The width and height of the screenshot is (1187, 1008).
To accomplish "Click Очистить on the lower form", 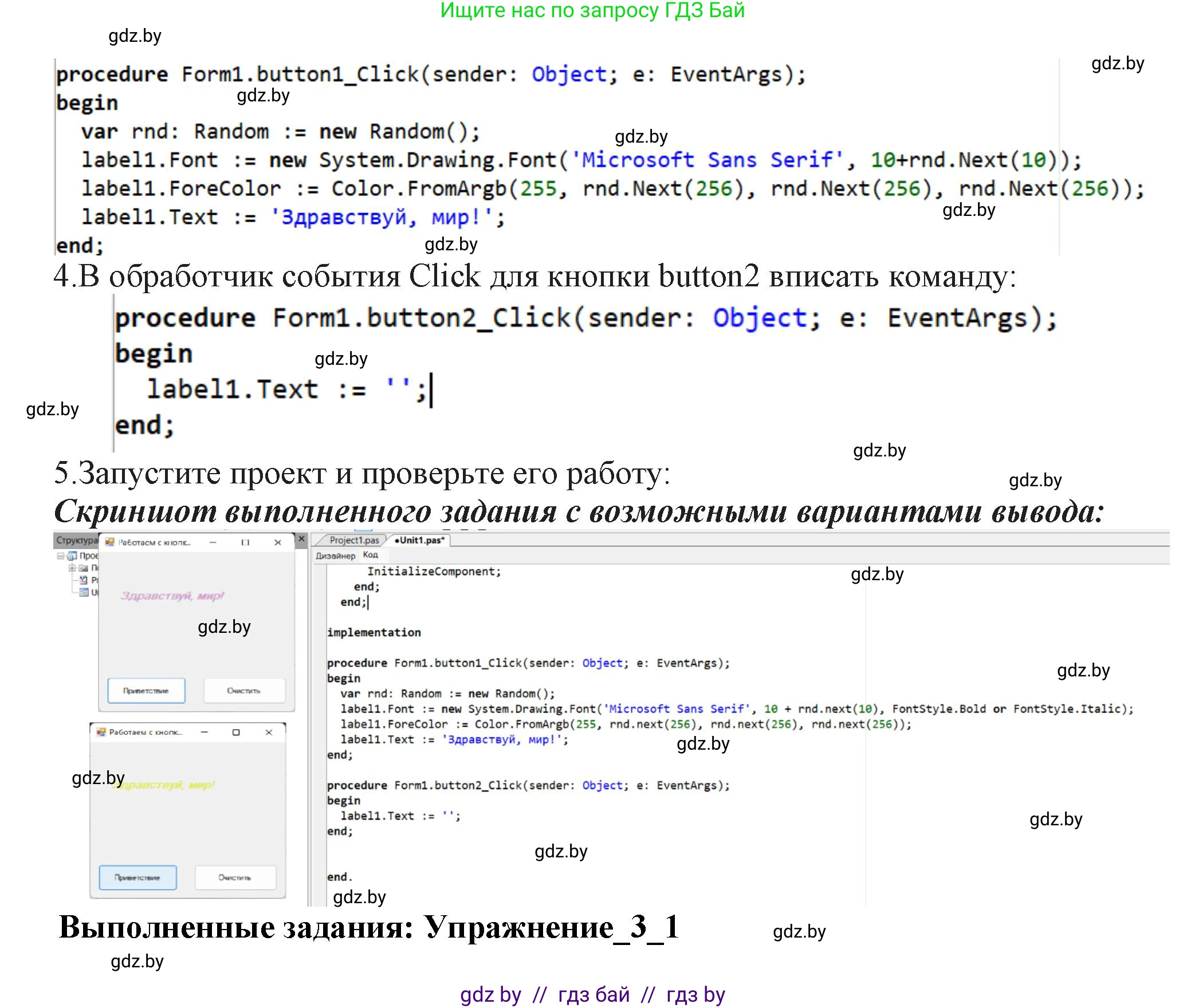I will coord(235,877).
